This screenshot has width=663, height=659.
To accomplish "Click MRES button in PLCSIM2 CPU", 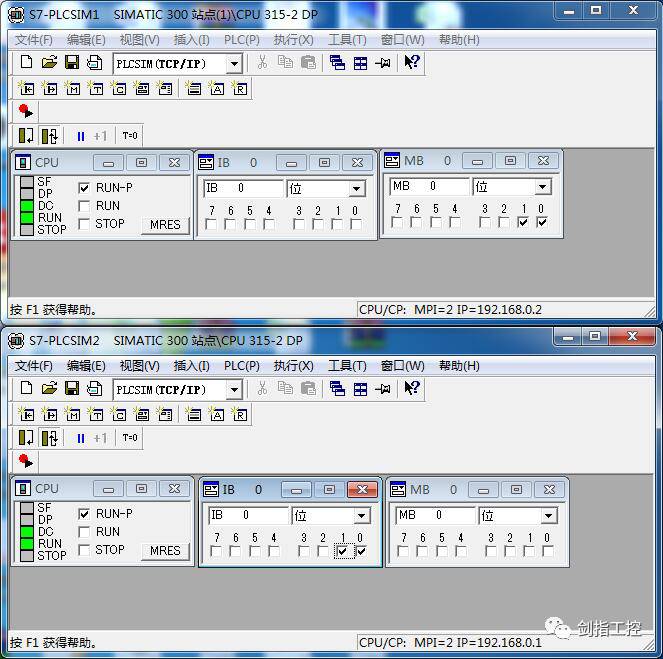I will pos(165,551).
